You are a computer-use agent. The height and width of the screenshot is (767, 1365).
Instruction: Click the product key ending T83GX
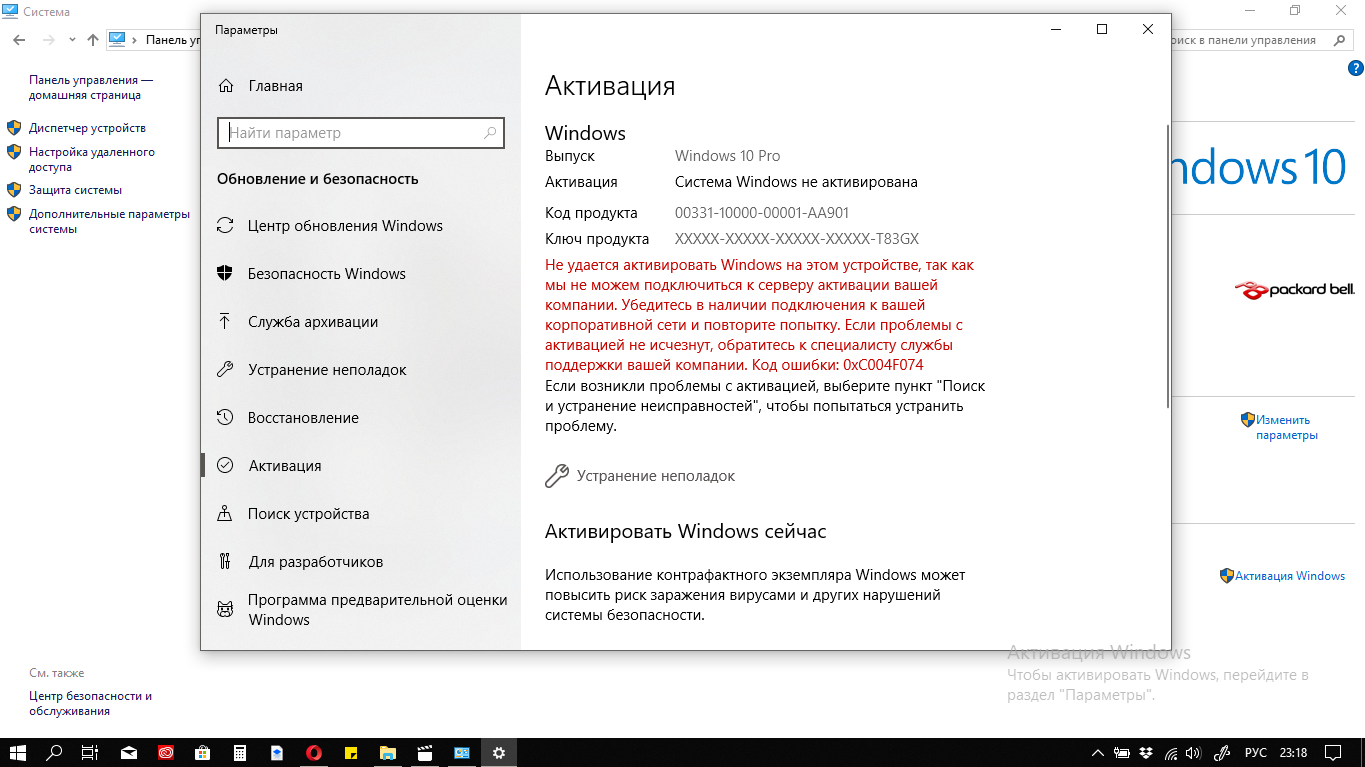tap(796, 239)
